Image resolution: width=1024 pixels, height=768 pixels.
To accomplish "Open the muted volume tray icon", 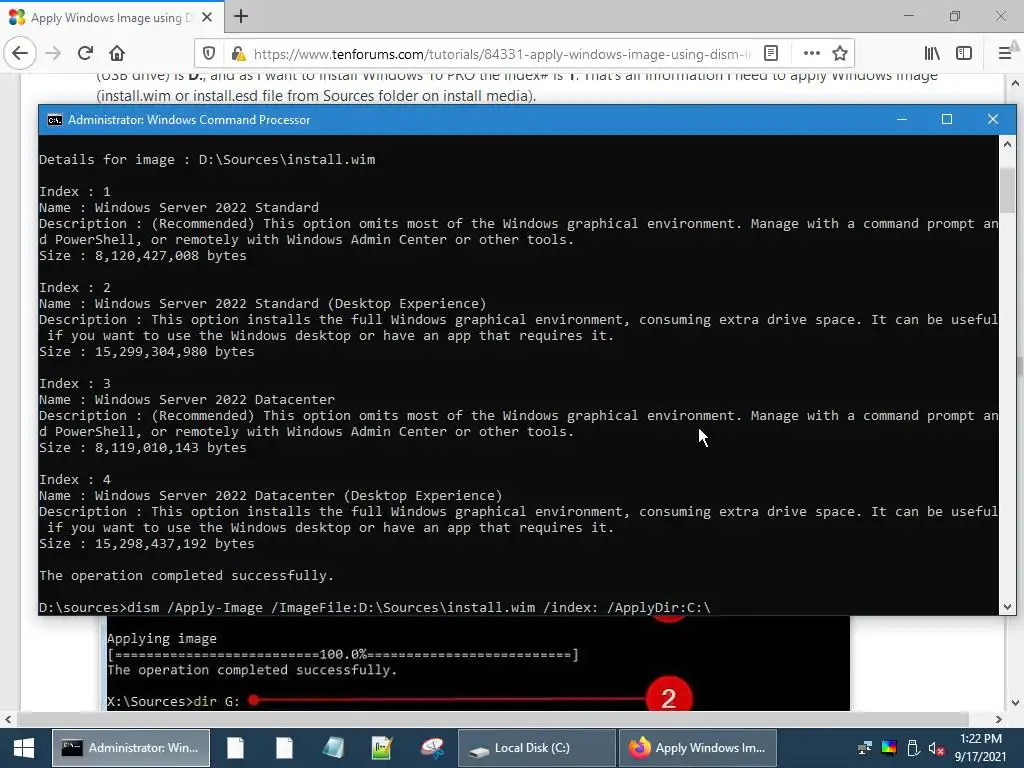I will click(x=936, y=748).
